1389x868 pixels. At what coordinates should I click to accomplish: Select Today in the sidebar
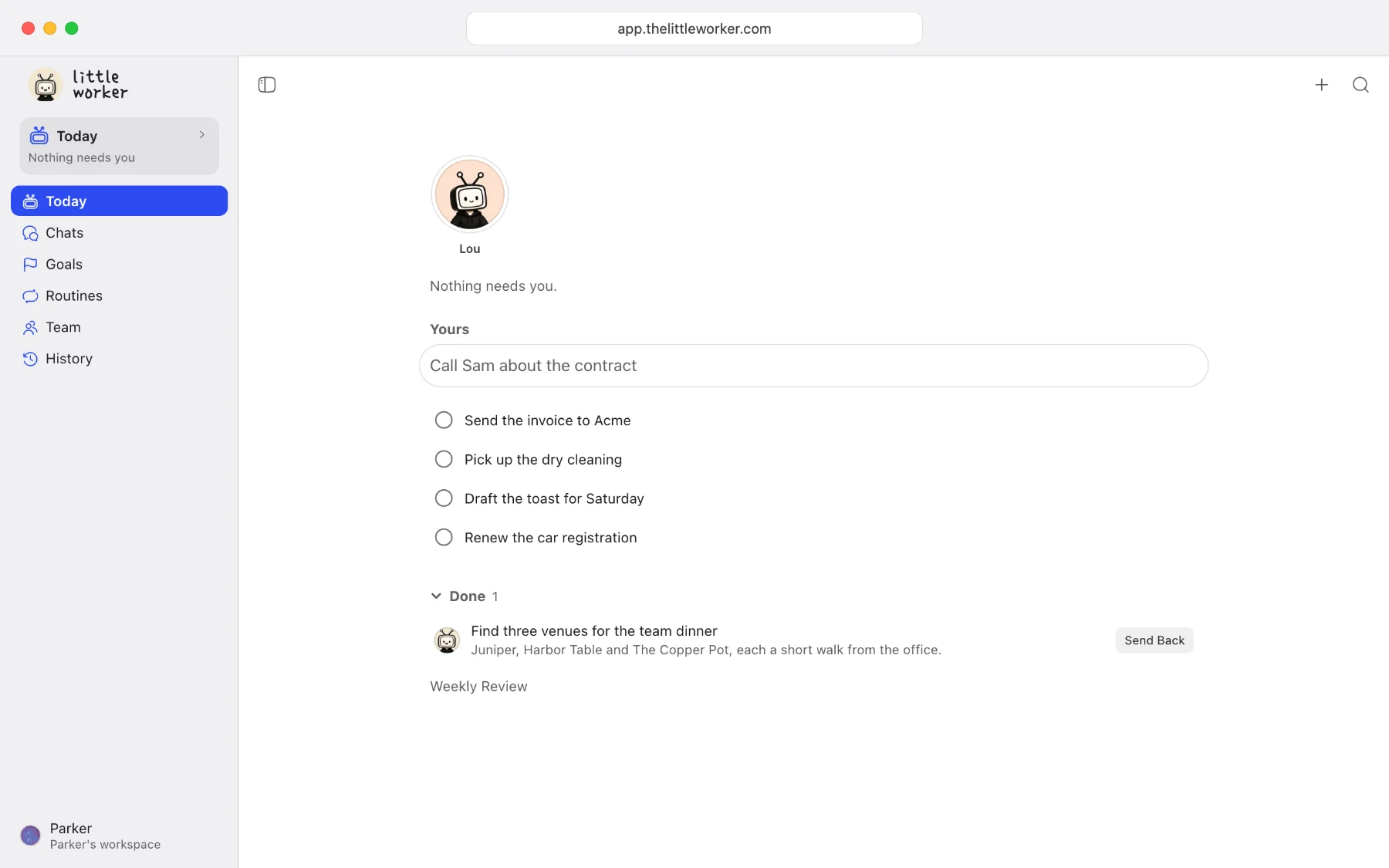120,201
